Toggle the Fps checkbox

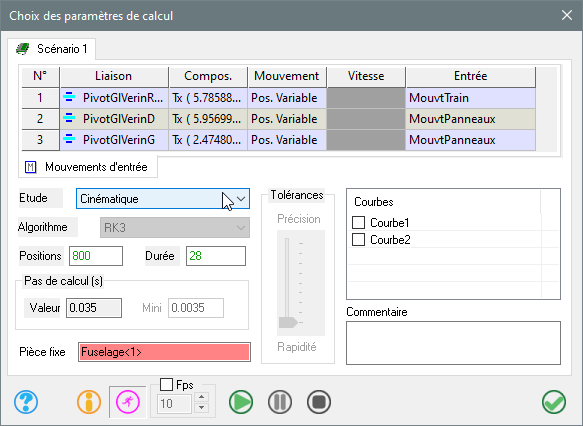click(x=166, y=384)
